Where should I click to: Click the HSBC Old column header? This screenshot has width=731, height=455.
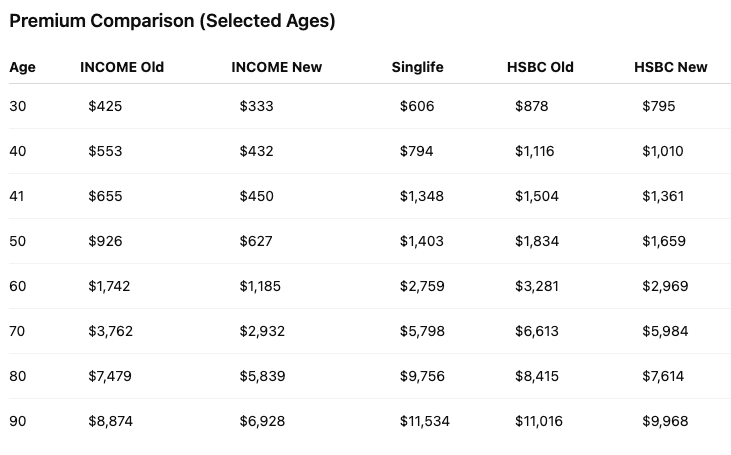(x=540, y=67)
